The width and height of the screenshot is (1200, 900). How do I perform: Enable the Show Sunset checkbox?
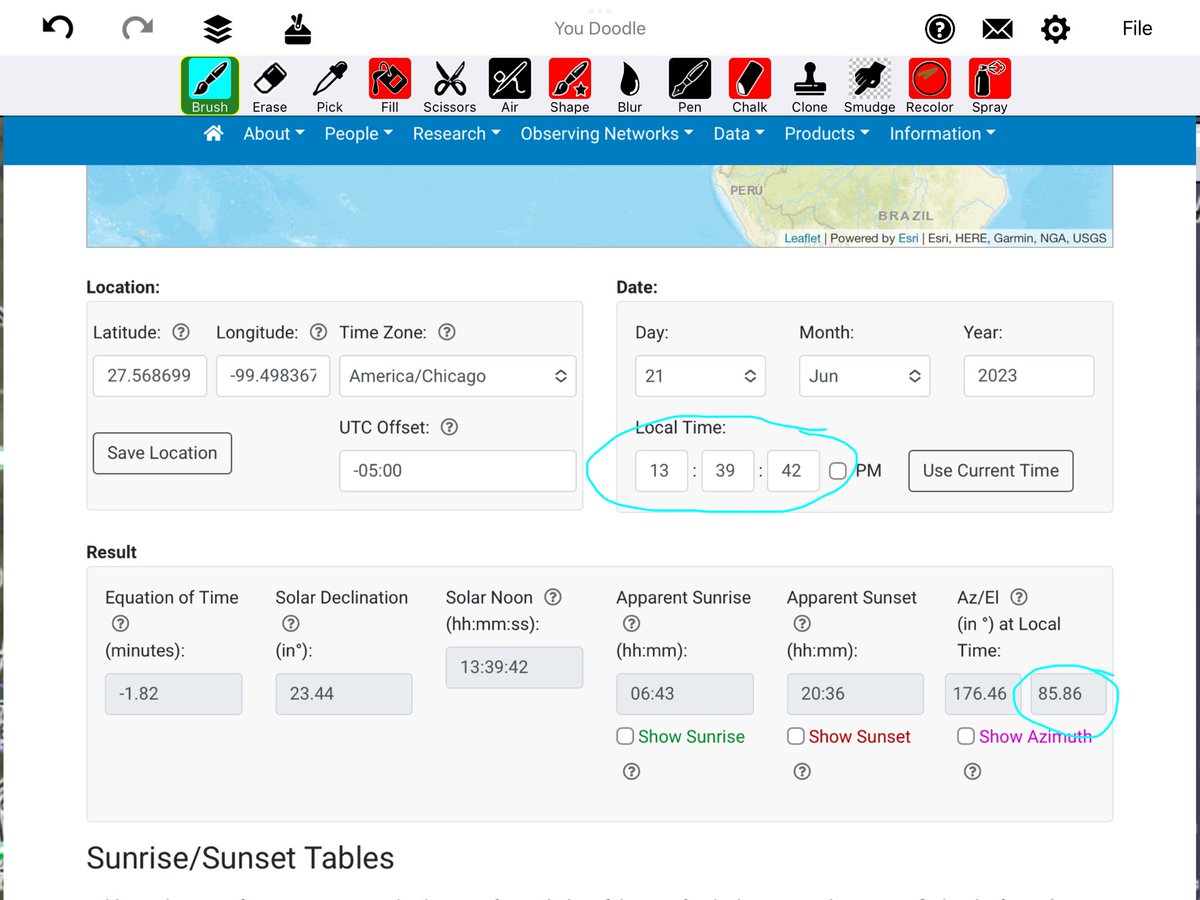(x=796, y=736)
